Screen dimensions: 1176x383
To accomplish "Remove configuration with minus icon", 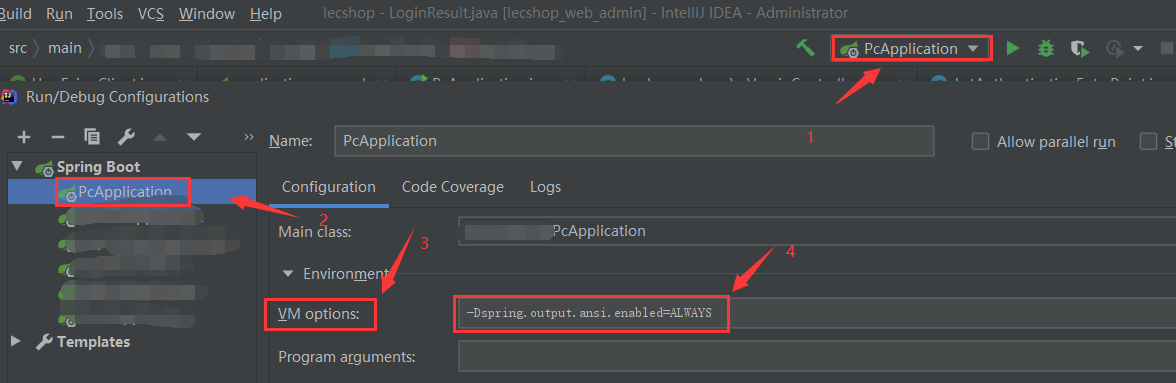I will point(58,136).
